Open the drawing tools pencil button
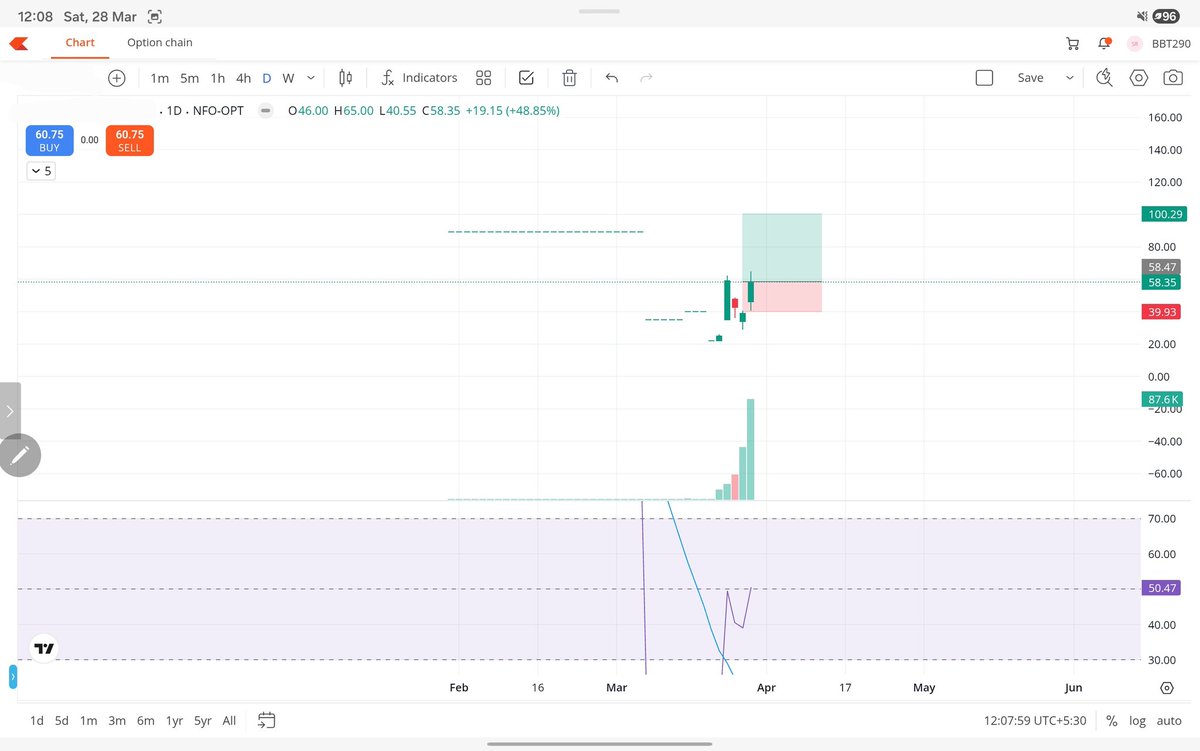The image size is (1200, 751). pyautogui.click(x=19, y=456)
